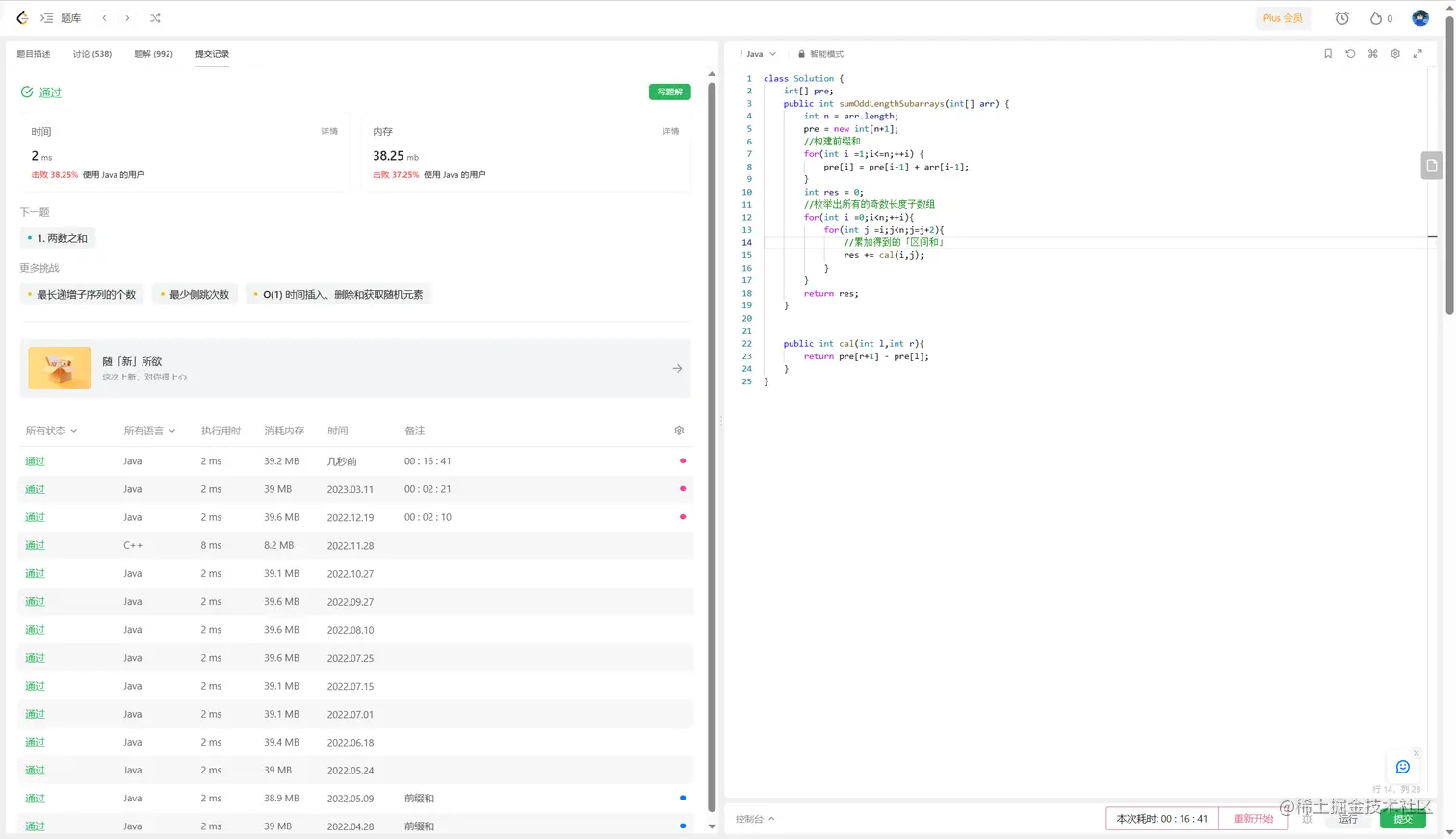1456x839 pixels.
Task: Open the 通过 submission dated 2022.08.10
Action: 35,630
